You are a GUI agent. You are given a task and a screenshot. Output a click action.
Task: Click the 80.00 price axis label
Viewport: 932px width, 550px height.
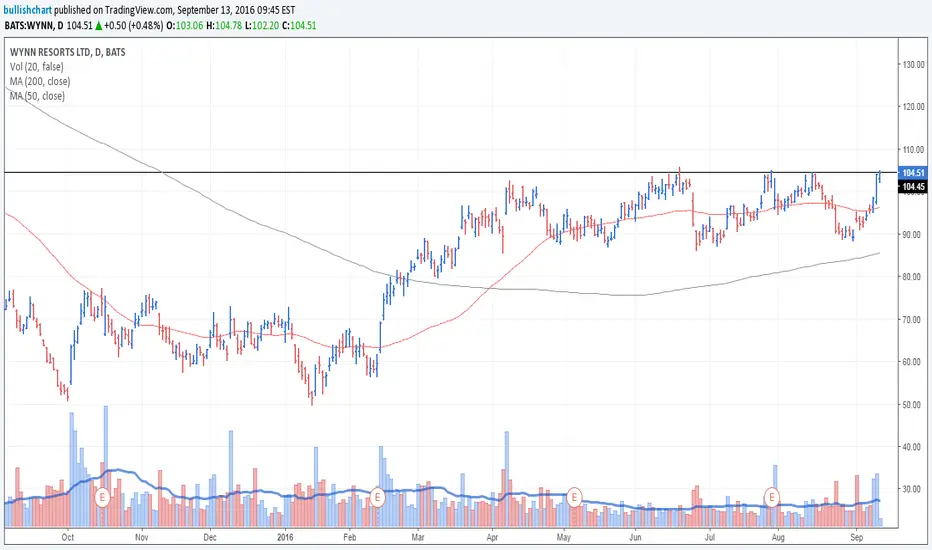coord(914,277)
